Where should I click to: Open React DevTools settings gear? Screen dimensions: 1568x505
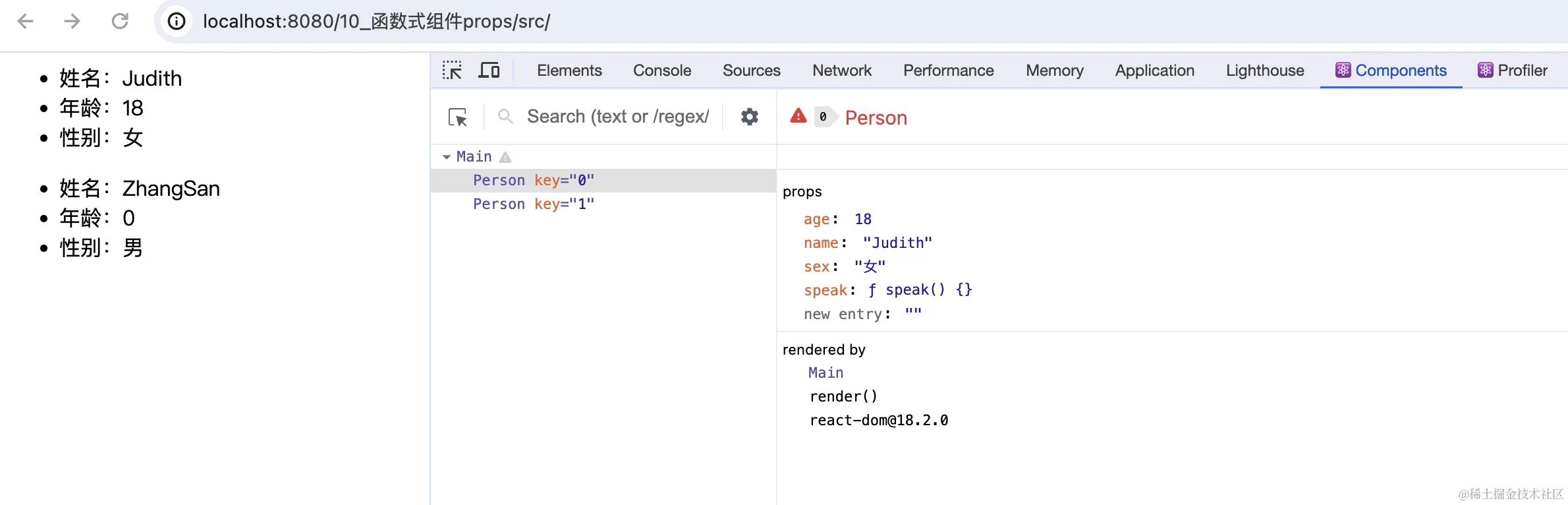[x=750, y=117]
